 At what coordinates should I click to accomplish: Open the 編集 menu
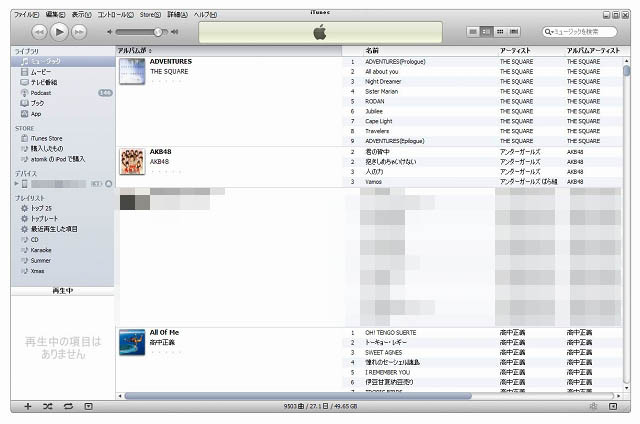tap(55, 15)
